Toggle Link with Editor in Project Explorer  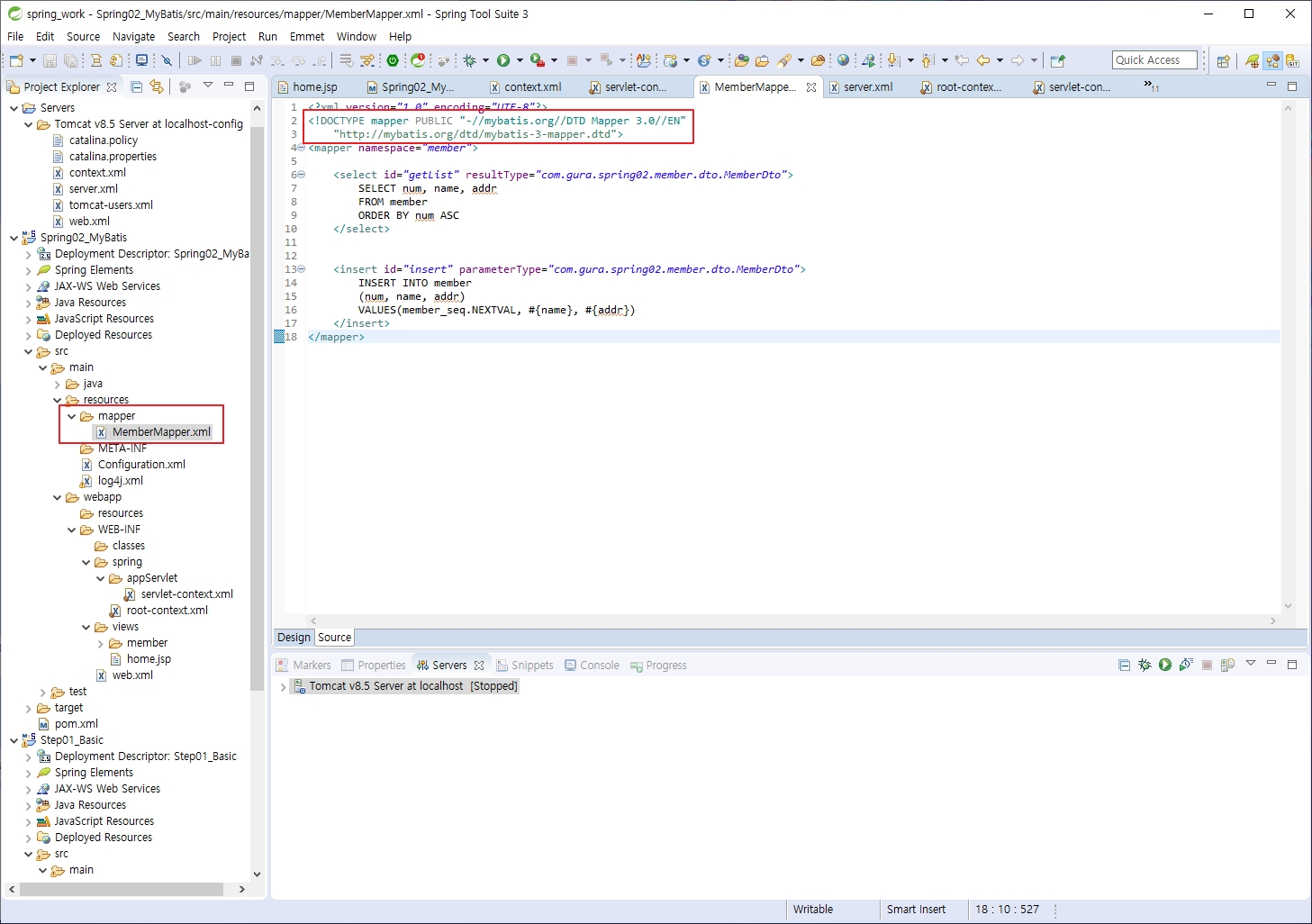[157, 86]
